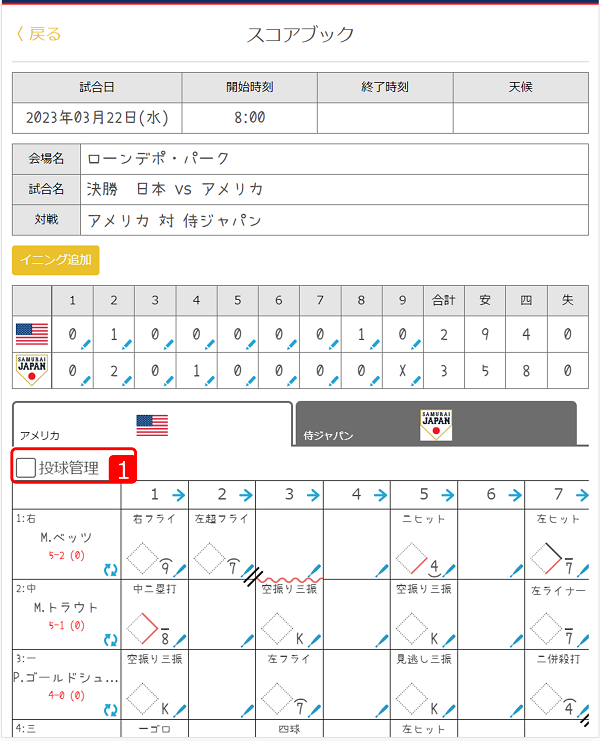Image resolution: width=600 pixels, height=741 pixels.
Task: Open inning 4 column arrow
Action: click(380, 495)
